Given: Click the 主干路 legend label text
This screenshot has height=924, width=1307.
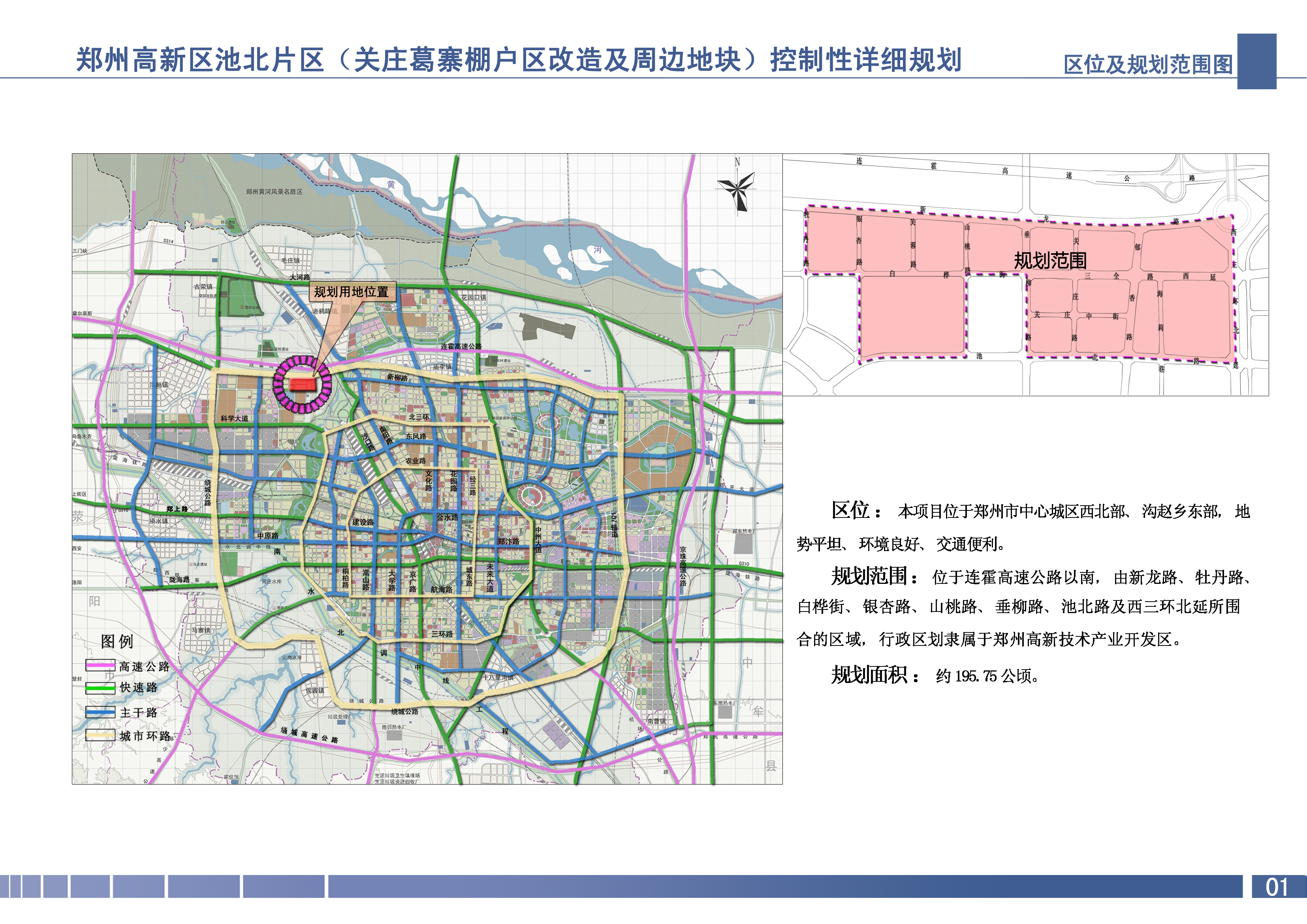Looking at the screenshot, I should pyautogui.click(x=138, y=712).
